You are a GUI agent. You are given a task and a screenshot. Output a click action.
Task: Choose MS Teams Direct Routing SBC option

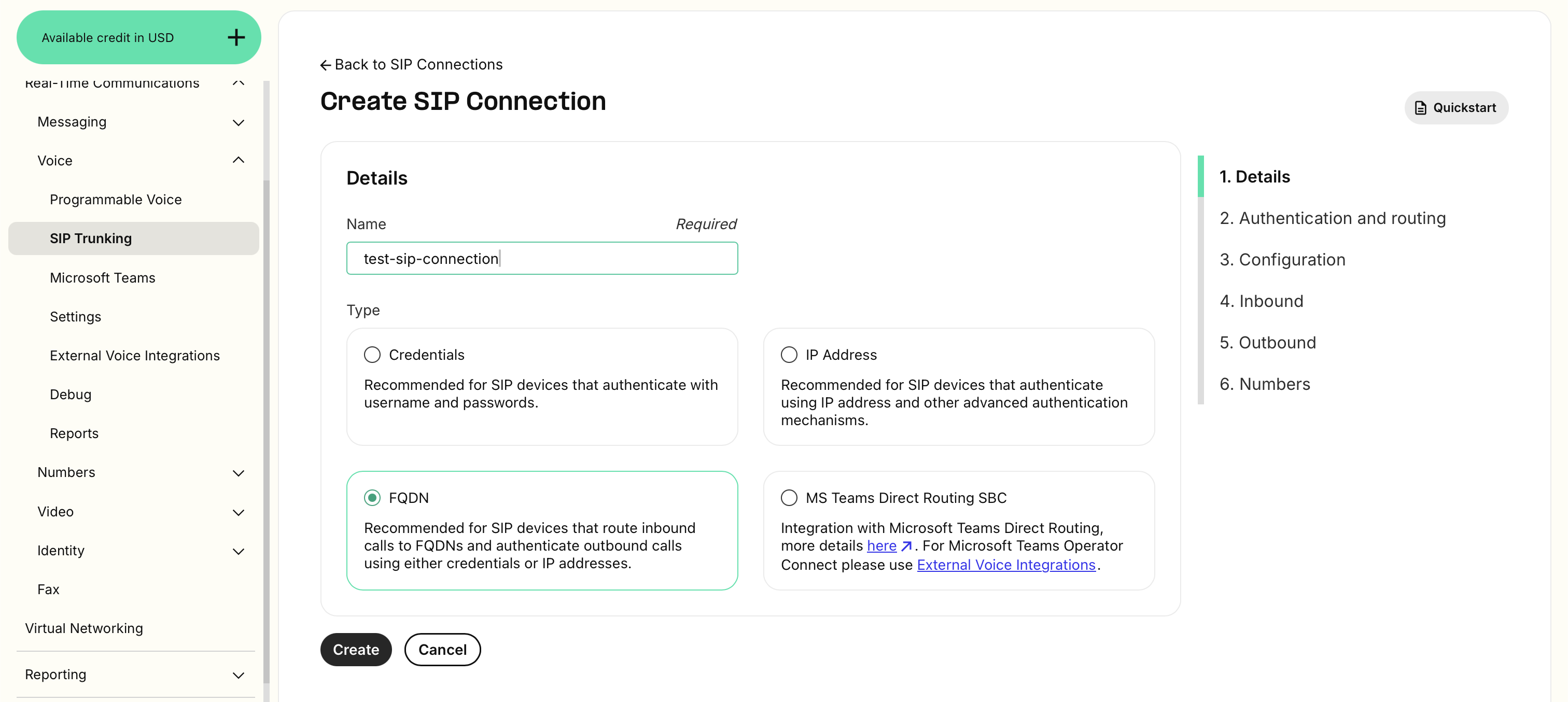click(789, 498)
